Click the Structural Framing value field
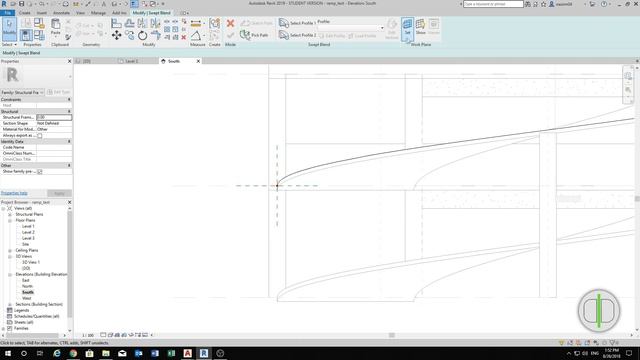This screenshot has width=640, height=360. click(x=54, y=118)
